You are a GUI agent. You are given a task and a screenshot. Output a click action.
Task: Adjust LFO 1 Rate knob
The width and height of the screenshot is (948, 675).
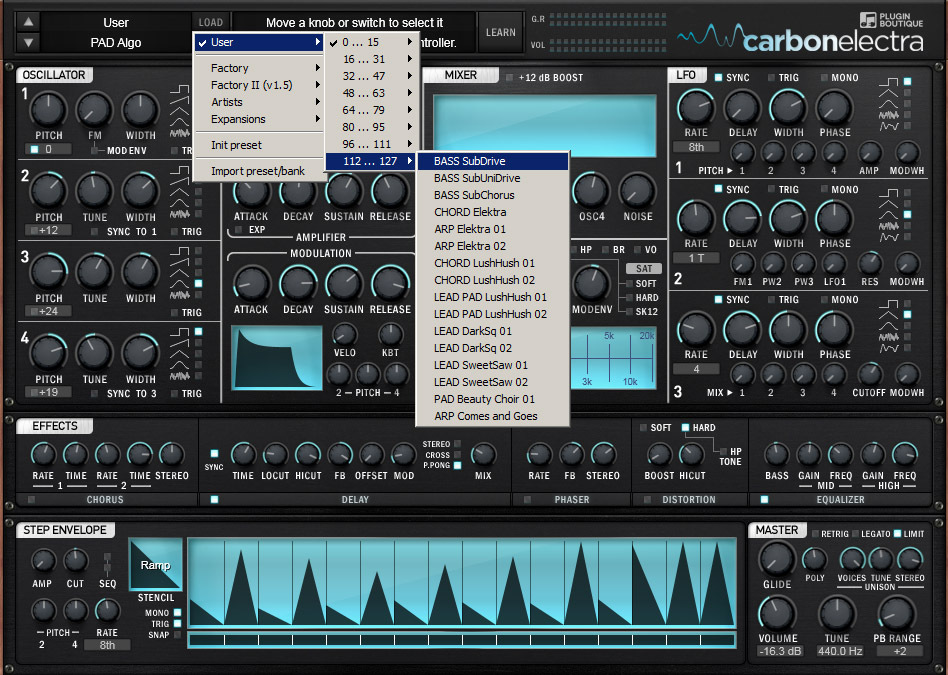point(696,108)
